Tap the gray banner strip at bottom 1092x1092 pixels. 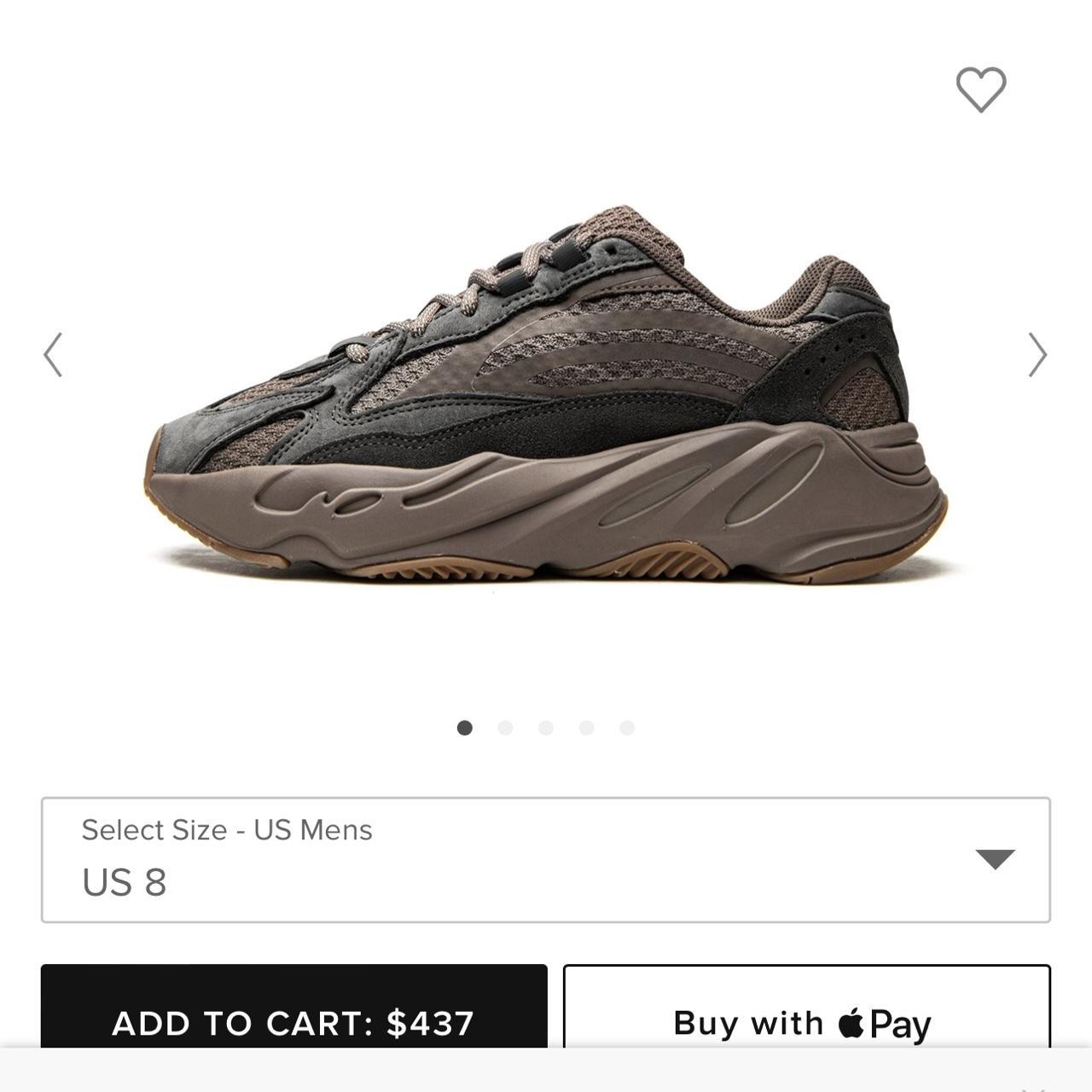(546, 1071)
